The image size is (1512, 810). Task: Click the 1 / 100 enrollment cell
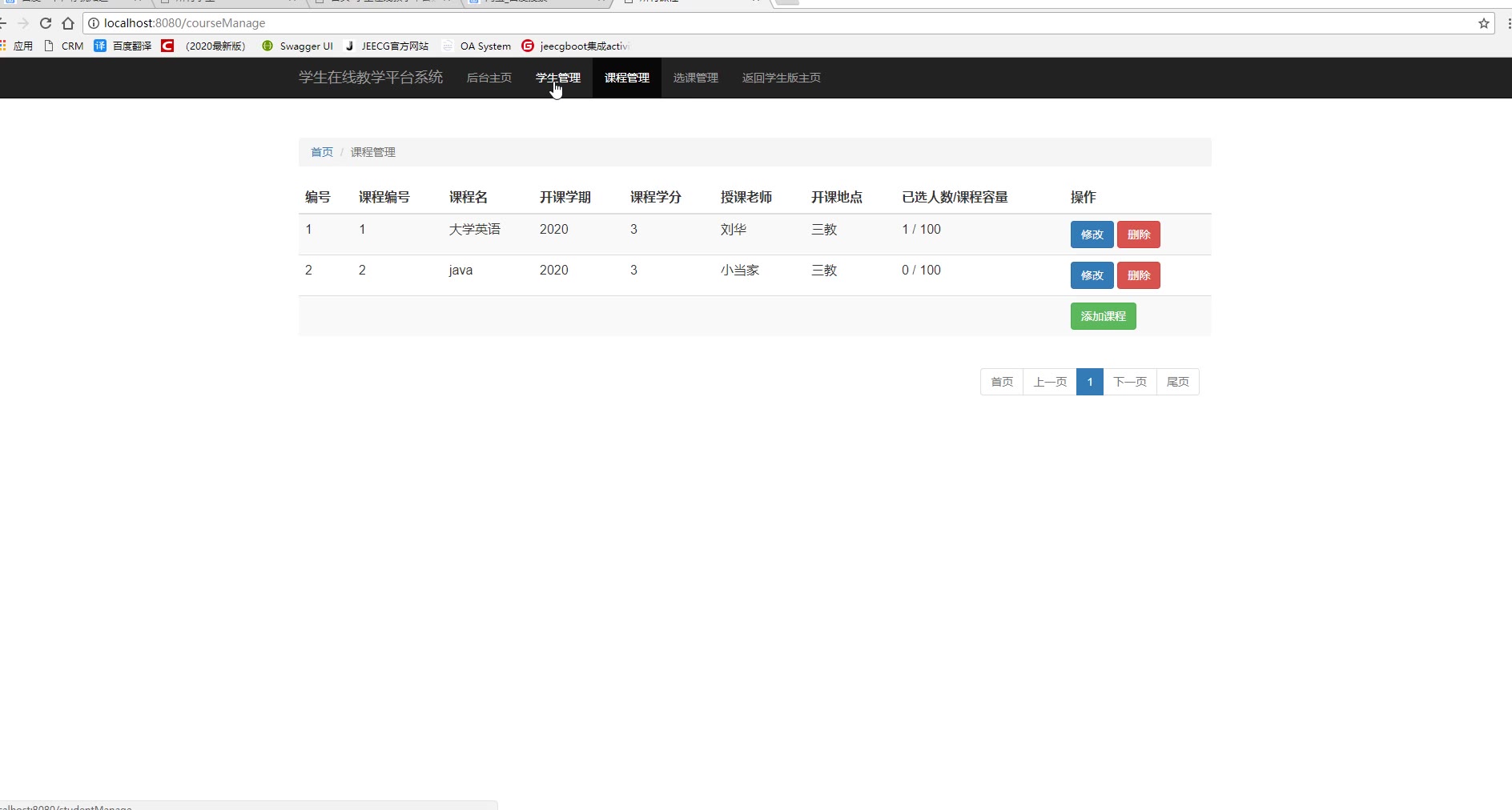[x=921, y=230]
